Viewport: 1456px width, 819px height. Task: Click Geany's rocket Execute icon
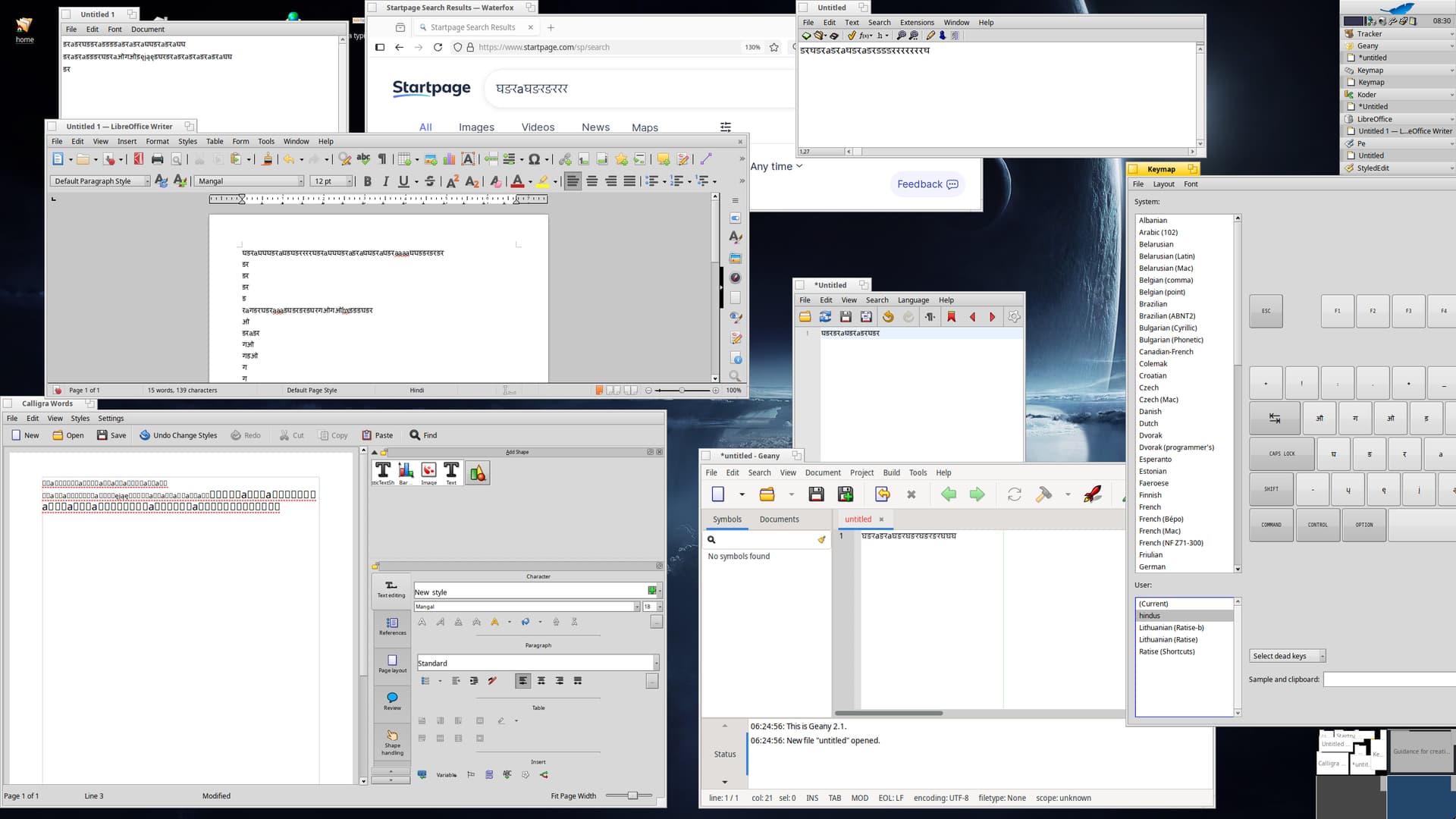click(x=1092, y=494)
